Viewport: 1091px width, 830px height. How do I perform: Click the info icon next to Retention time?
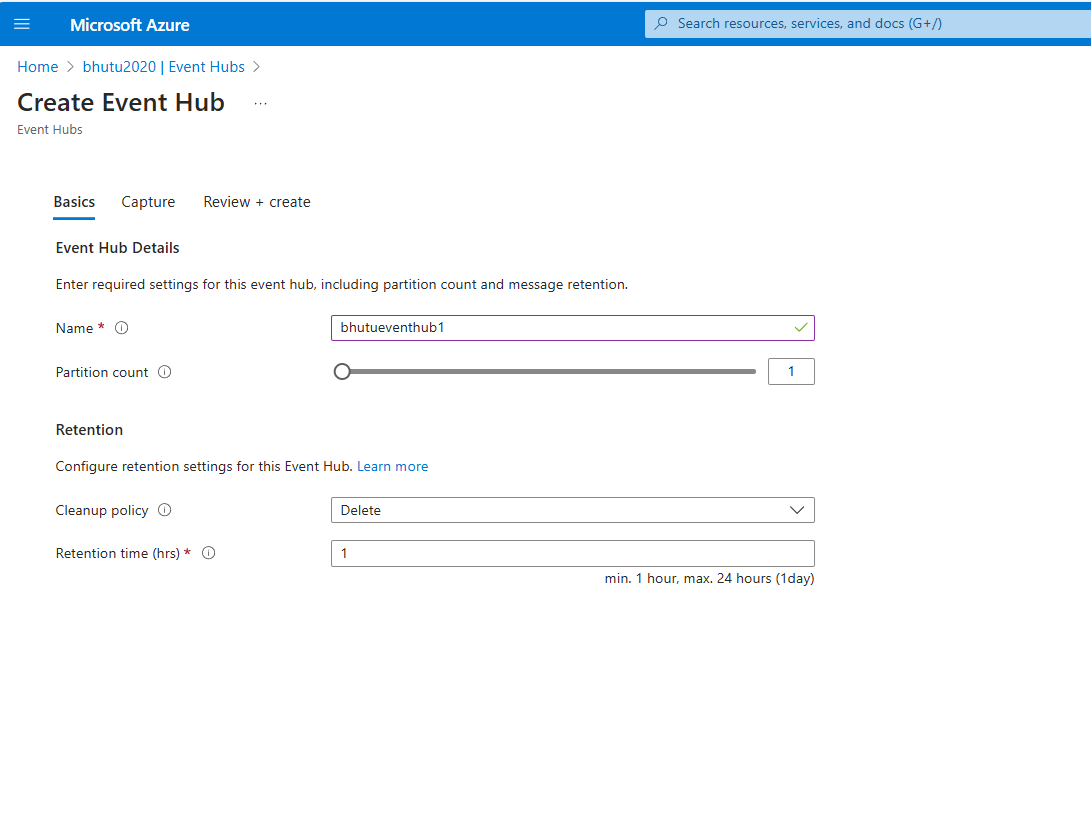point(209,553)
